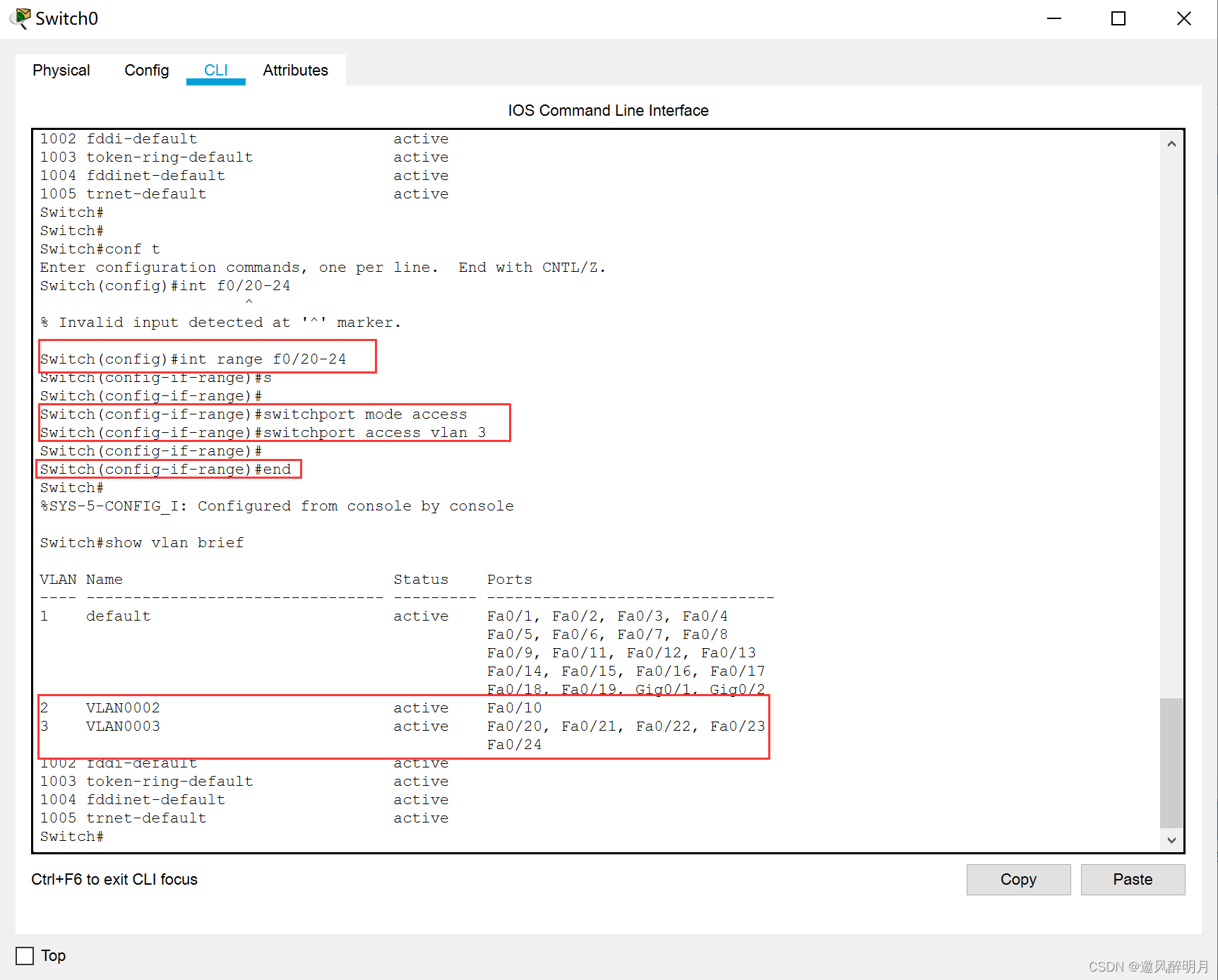Focus the last Switch# prompt line

tap(72, 837)
